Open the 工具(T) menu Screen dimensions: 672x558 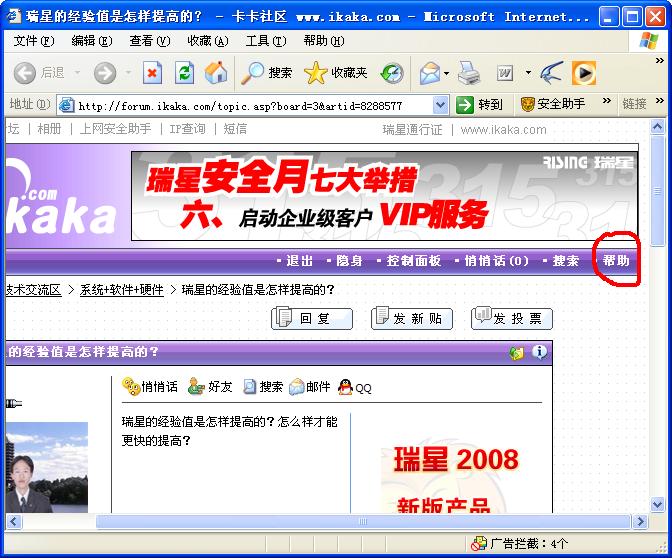[266, 41]
